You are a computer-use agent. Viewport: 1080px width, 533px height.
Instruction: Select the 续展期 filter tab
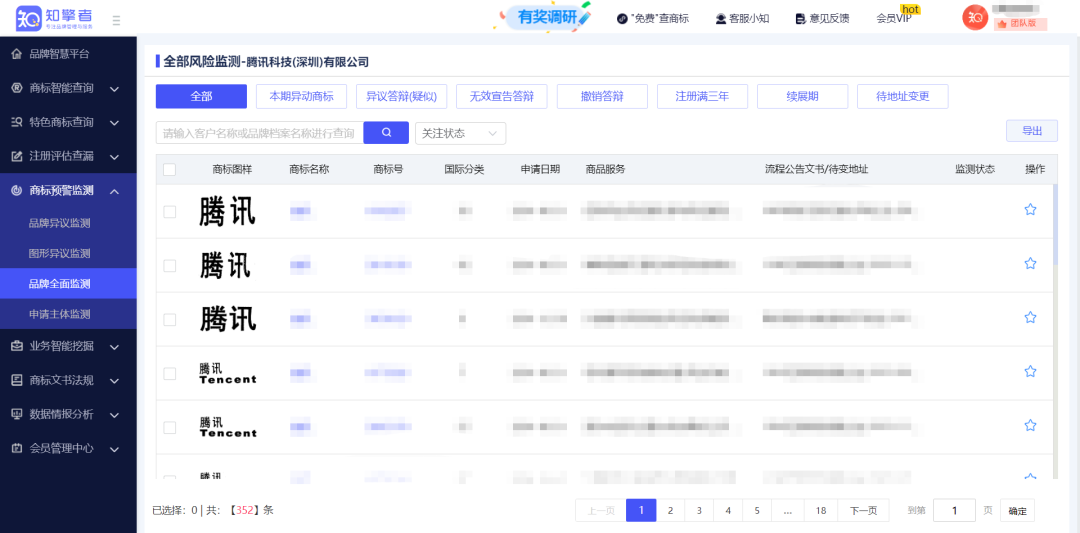(802, 96)
